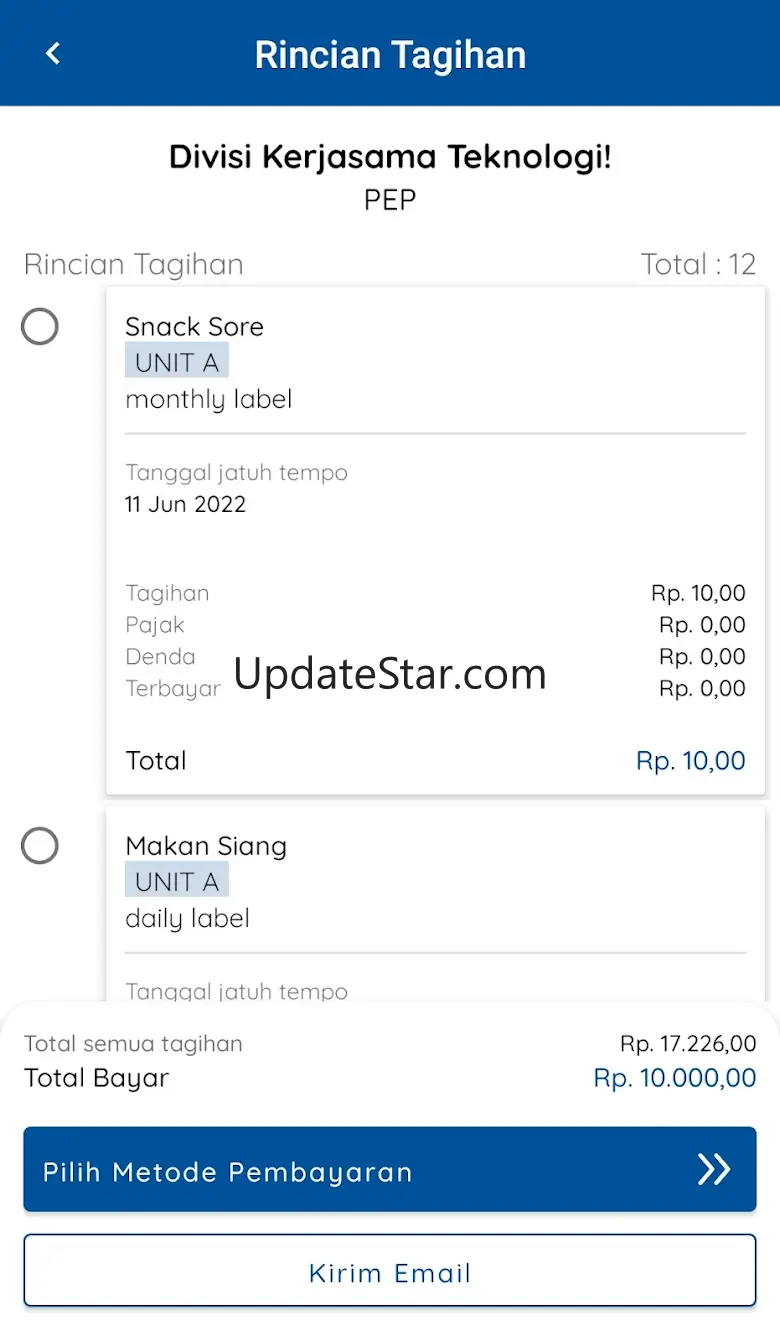Viewport: 780px width, 1341px height.
Task: Tap the monthly label text
Action: 208,399
